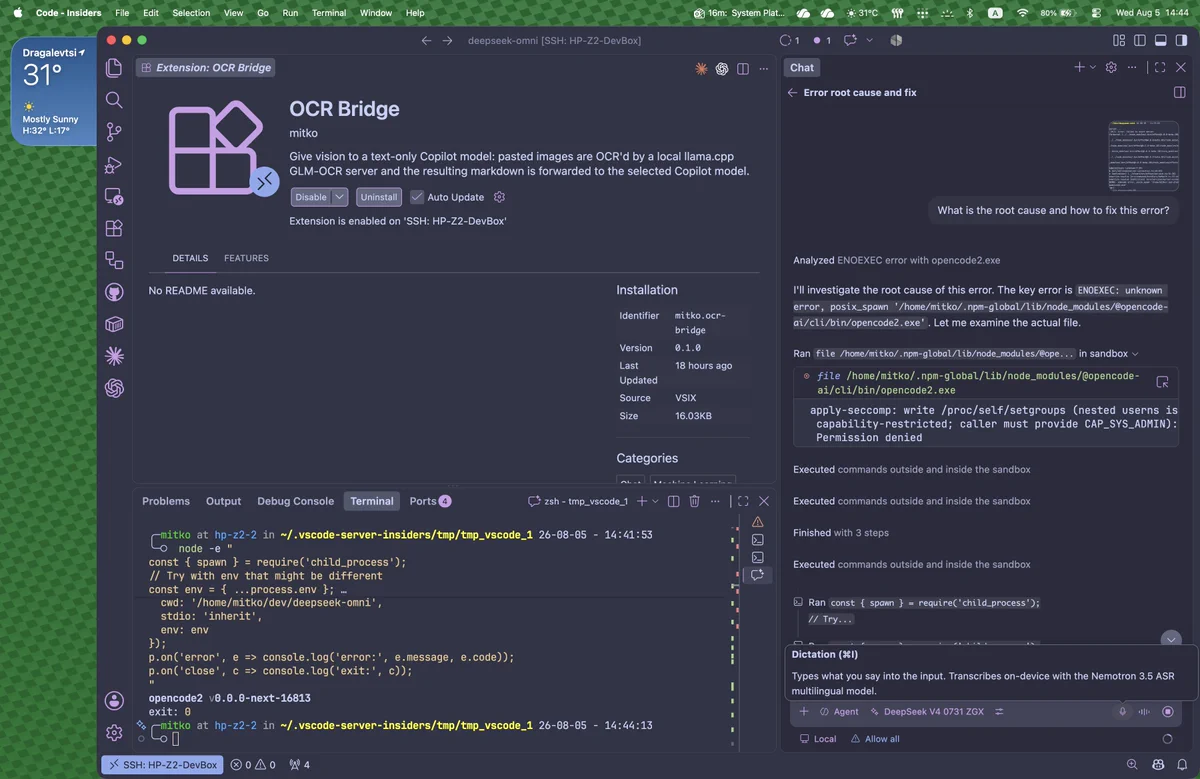Click the Dictation microphone button

click(1122, 712)
